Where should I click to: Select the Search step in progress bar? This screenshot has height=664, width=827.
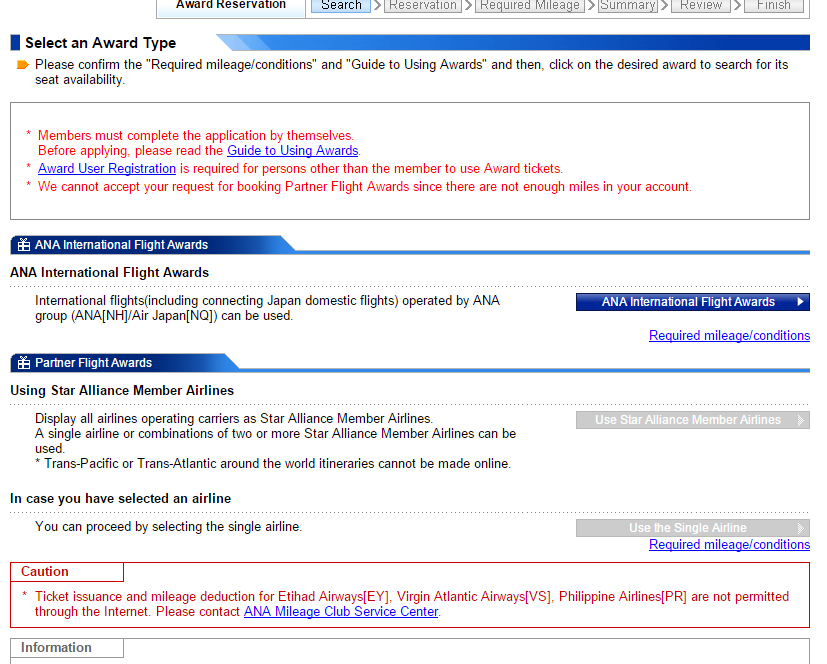click(x=341, y=6)
